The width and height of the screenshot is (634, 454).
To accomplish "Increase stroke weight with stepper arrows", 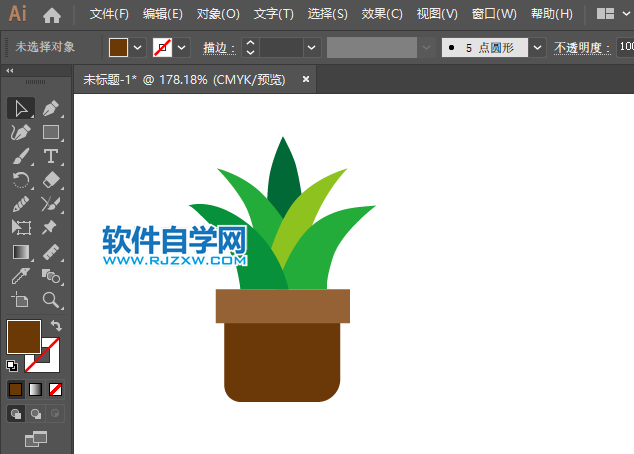I will tap(250, 43).
